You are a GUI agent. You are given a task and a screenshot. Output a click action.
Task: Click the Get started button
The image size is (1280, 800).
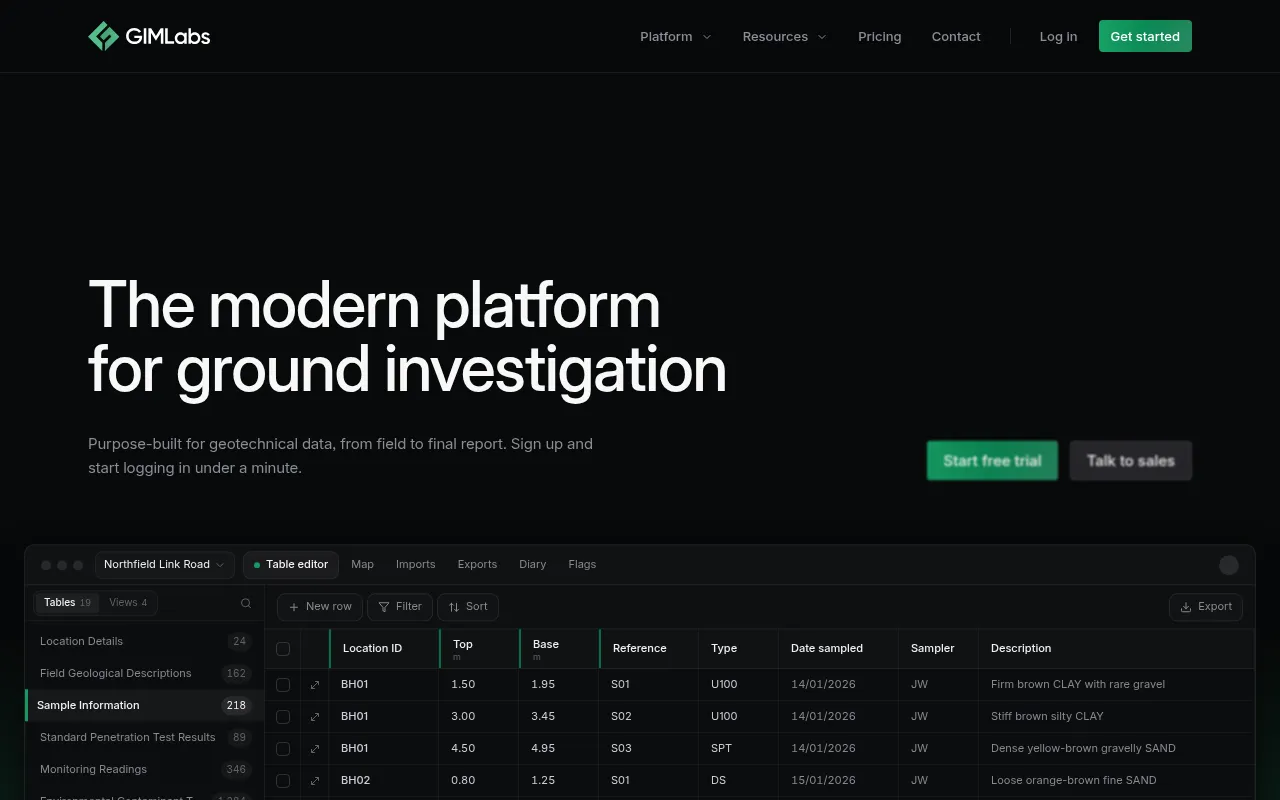point(1145,36)
